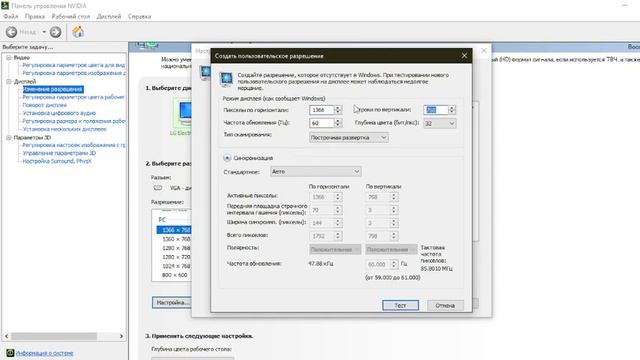Screen dimensions: 640x360
Task: Select 1360 × 768 in the resolution list
Action: 176,239
